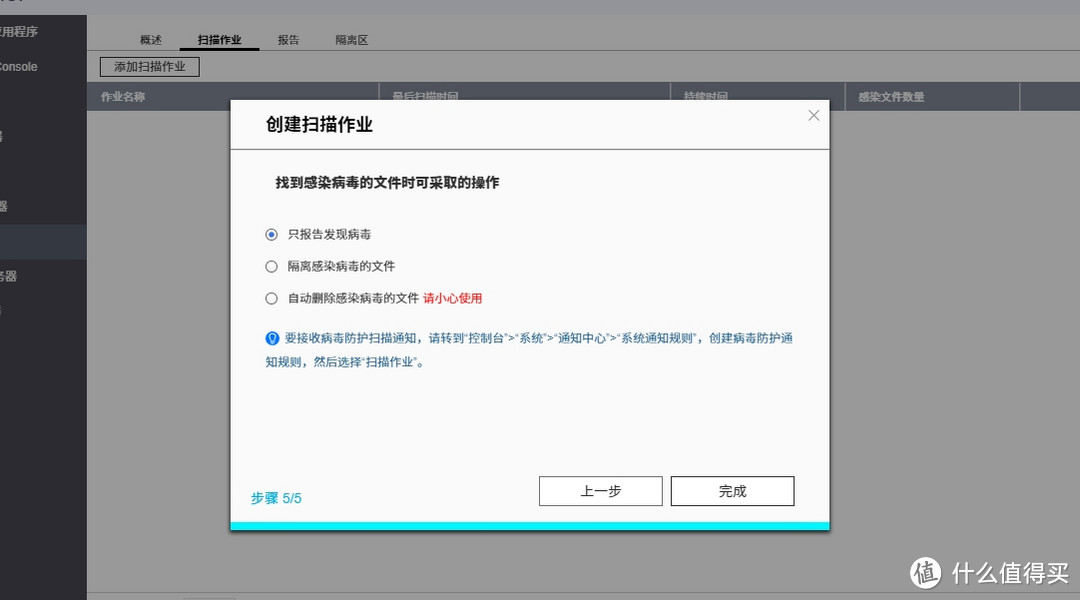Click the X to close 创建扫描作业 dialog
Screen dimensions: 1080x600
[813, 115]
